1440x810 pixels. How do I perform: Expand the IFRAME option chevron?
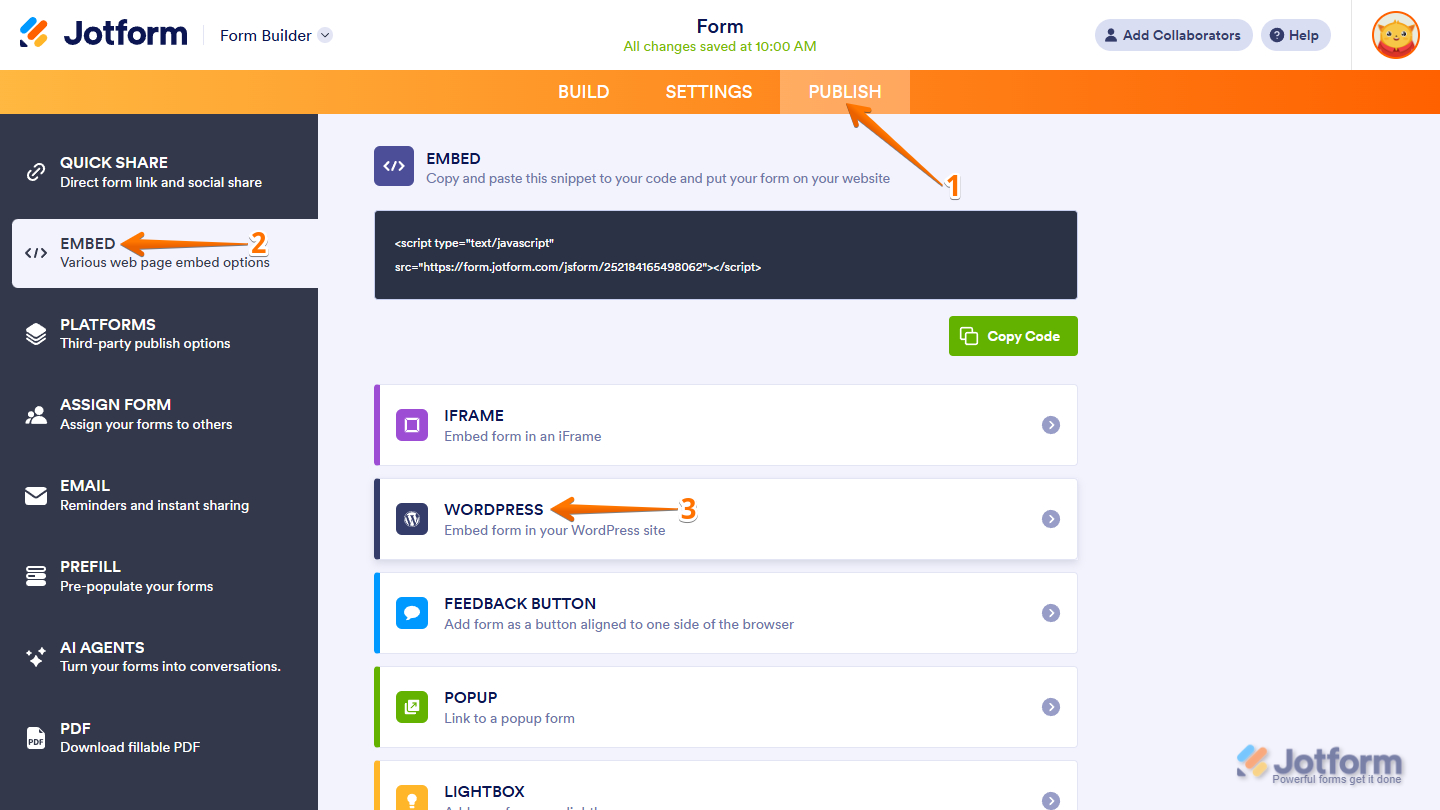coord(1051,425)
